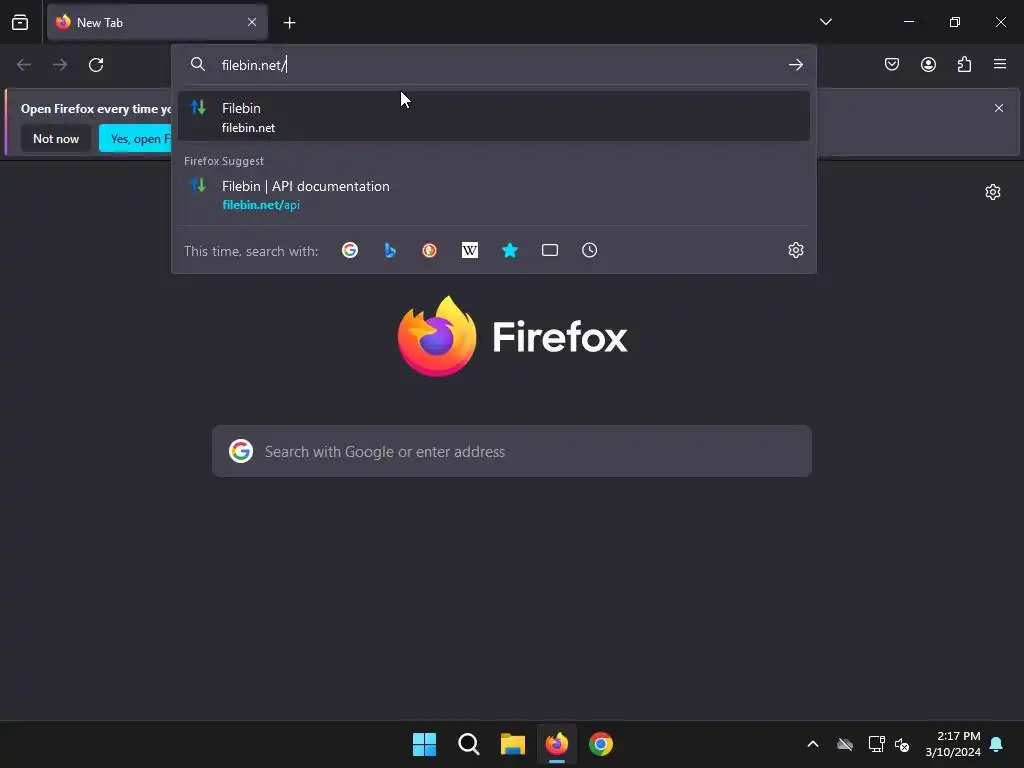The width and height of the screenshot is (1024, 768).
Task: Open the Windows Start menu
Action: click(x=424, y=744)
